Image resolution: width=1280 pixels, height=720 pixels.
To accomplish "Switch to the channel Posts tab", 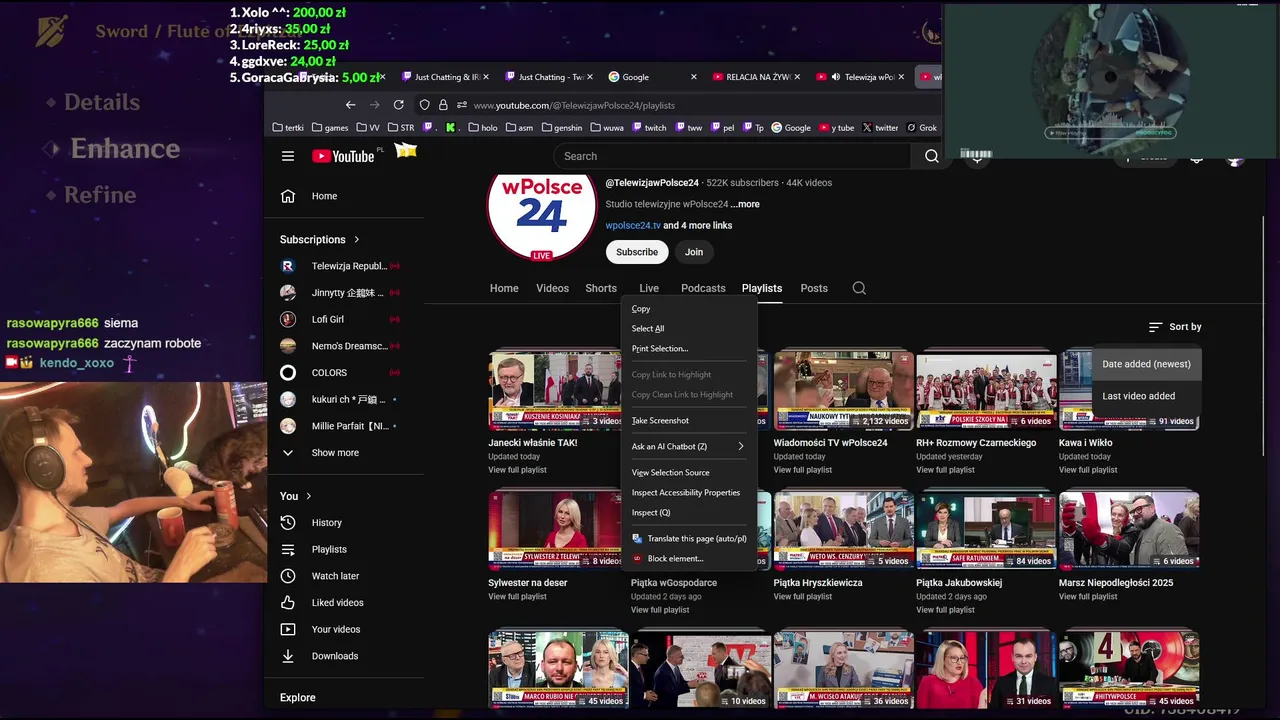I will [x=814, y=288].
